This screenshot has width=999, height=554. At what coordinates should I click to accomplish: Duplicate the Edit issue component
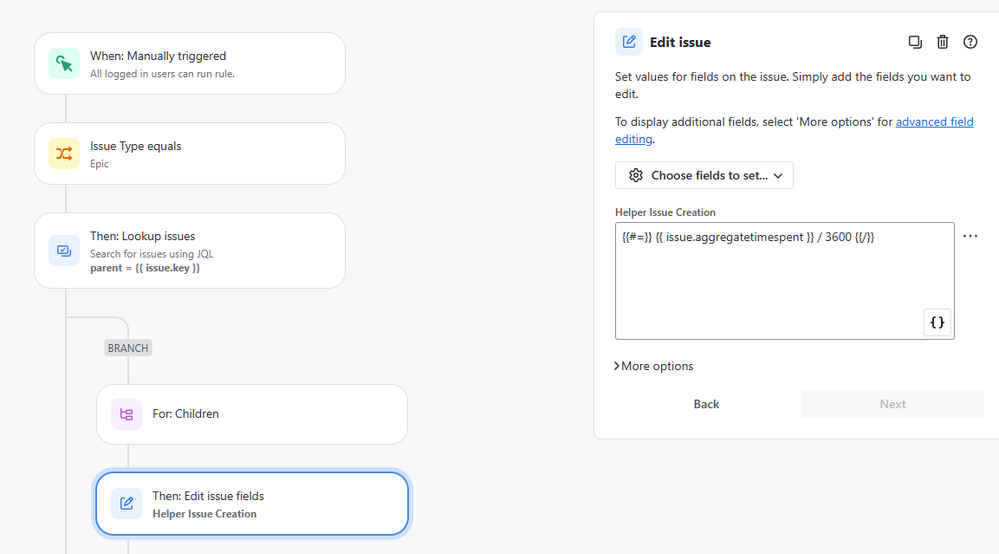tap(915, 42)
